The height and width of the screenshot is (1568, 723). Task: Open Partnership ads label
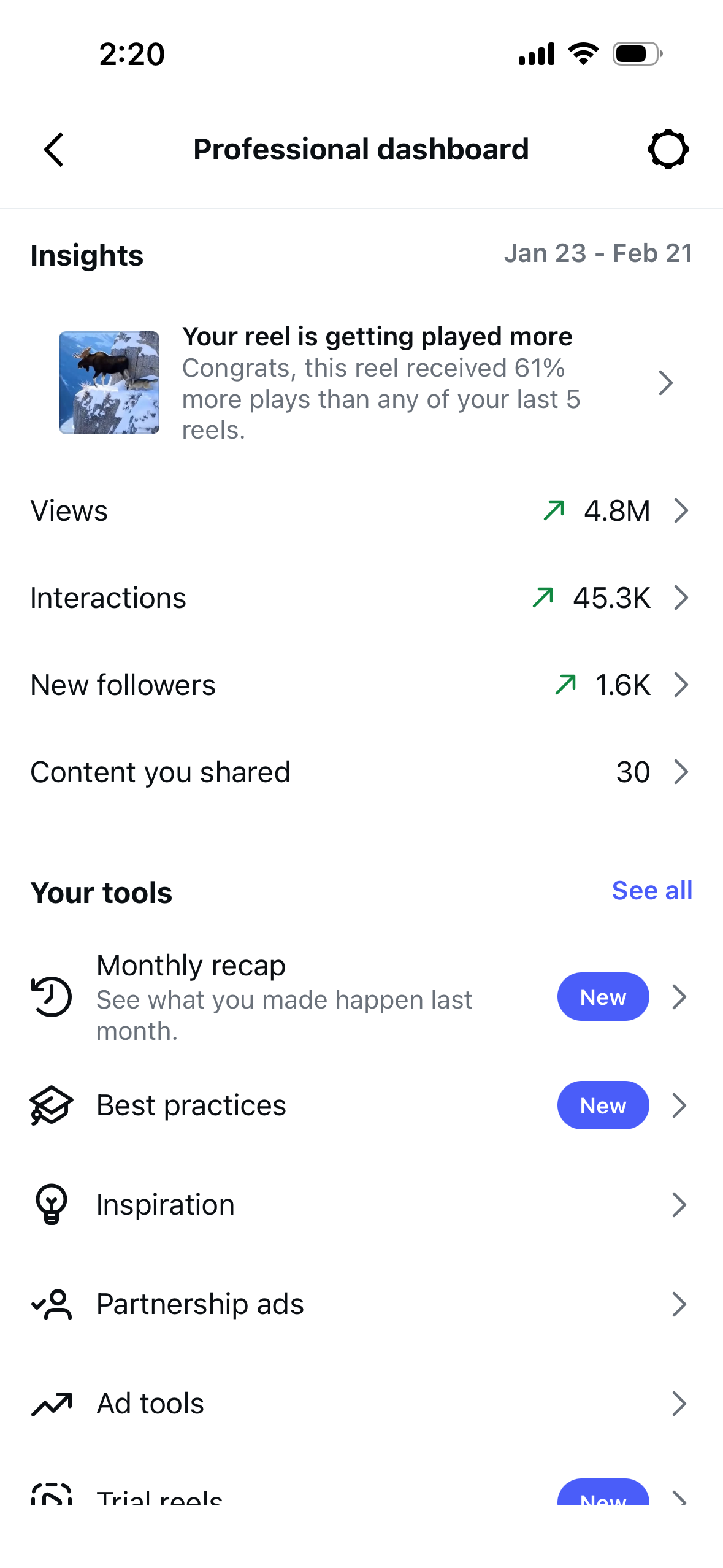point(200,1304)
